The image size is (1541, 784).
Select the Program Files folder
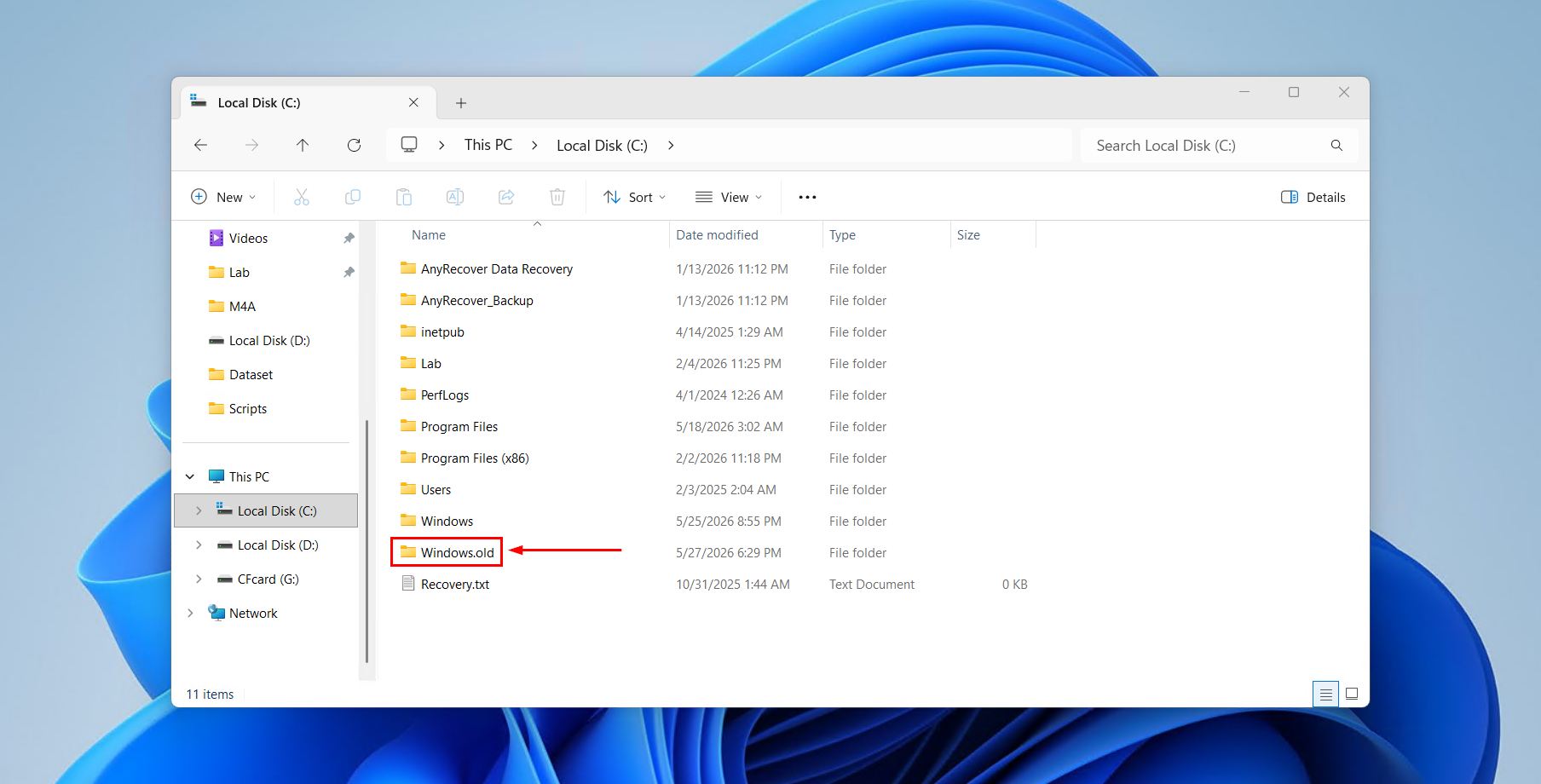[459, 427]
